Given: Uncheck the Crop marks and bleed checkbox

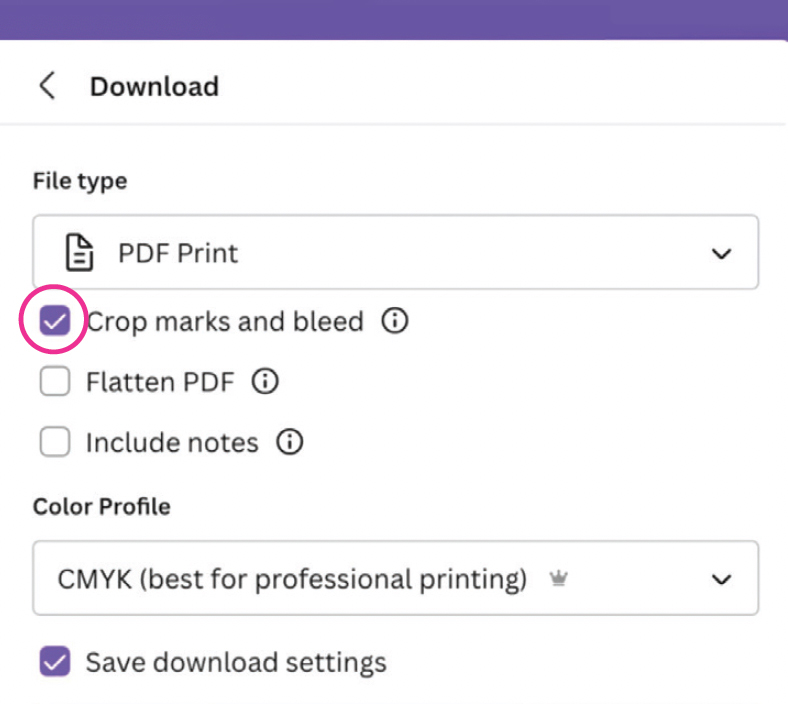Looking at the screenshot, I should [x=54, y=321].
